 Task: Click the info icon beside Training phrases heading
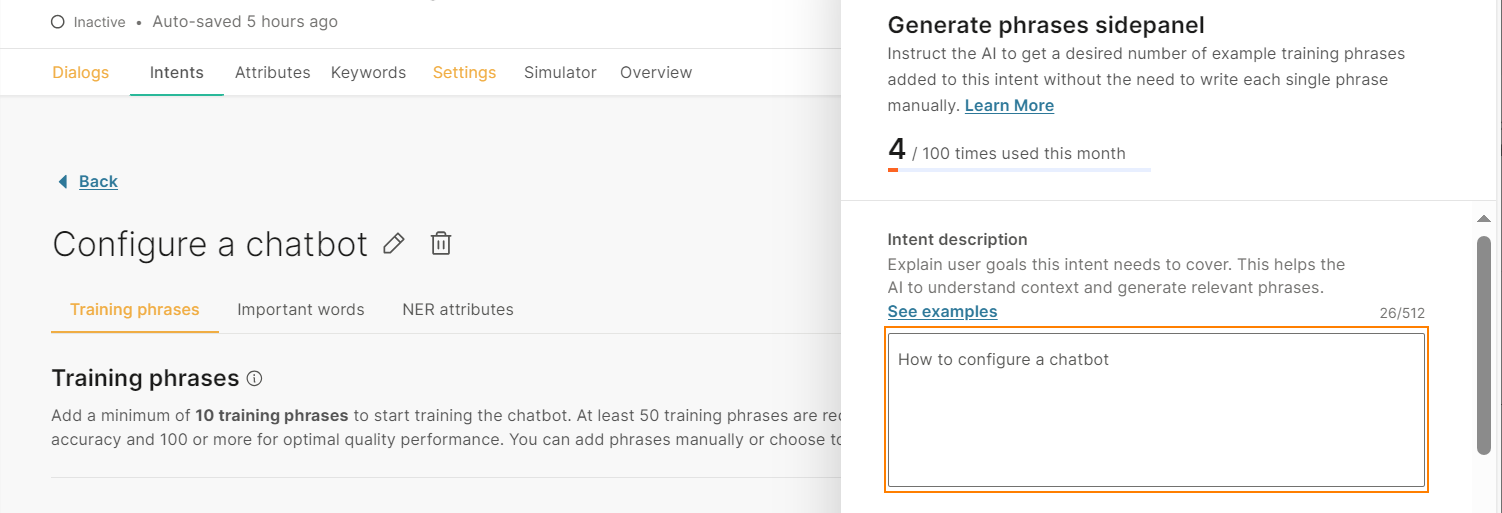tap(254, 378)
